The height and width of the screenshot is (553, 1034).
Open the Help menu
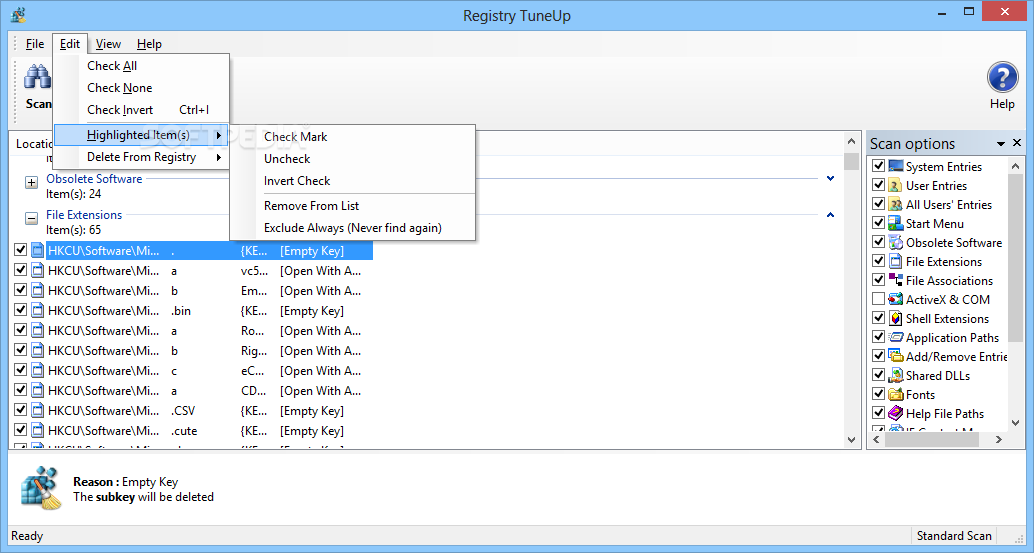(x=149, y=44)
